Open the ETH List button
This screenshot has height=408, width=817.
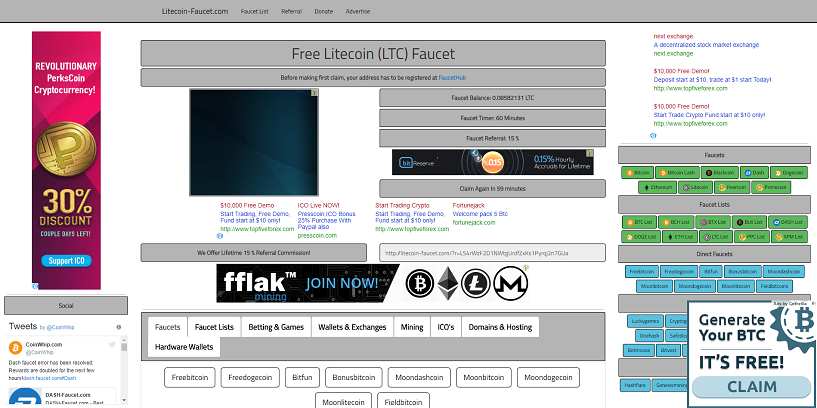[x=680, y=237]
